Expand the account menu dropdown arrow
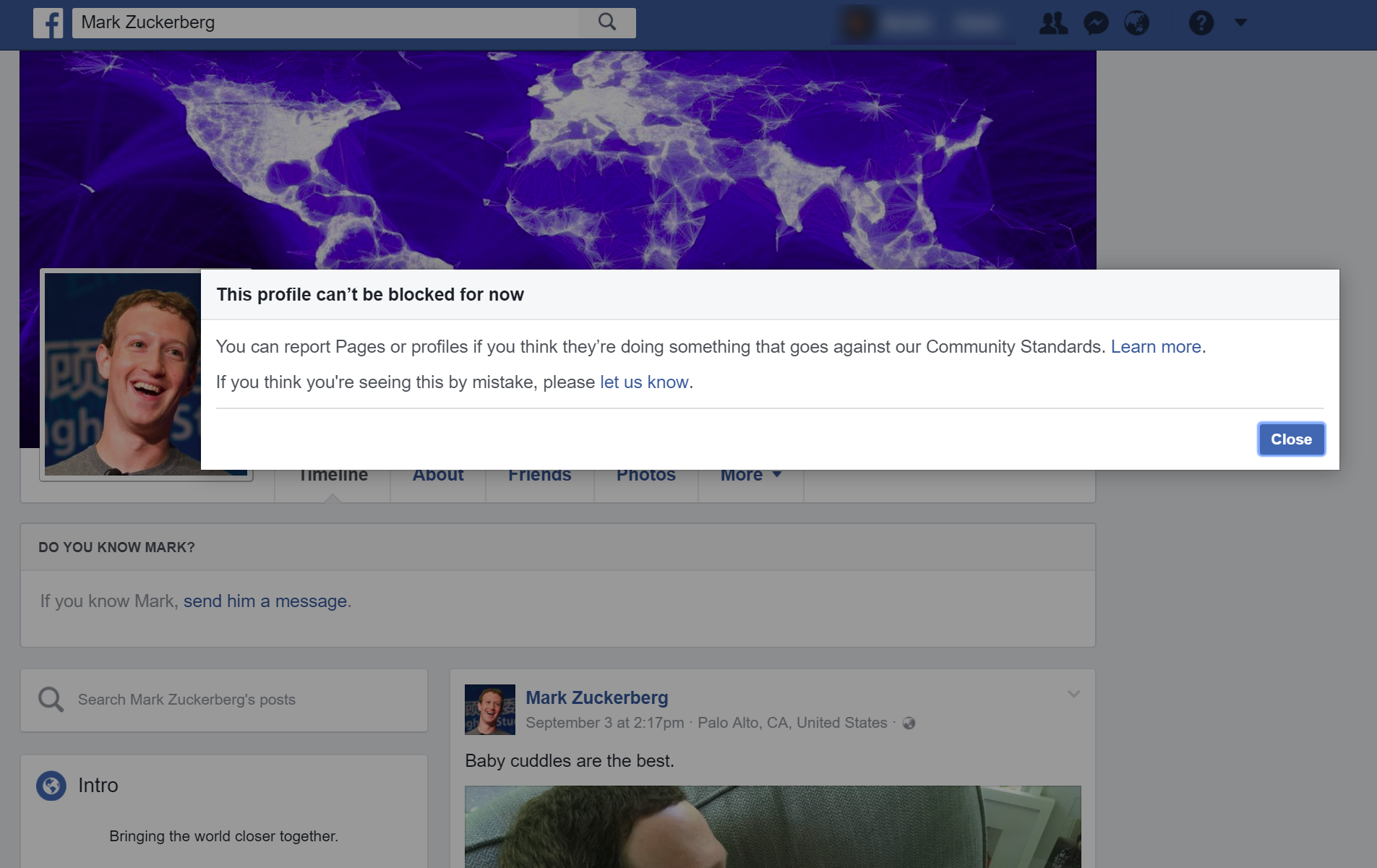This screenshot has width=1377, height=868. point(1240,23)
